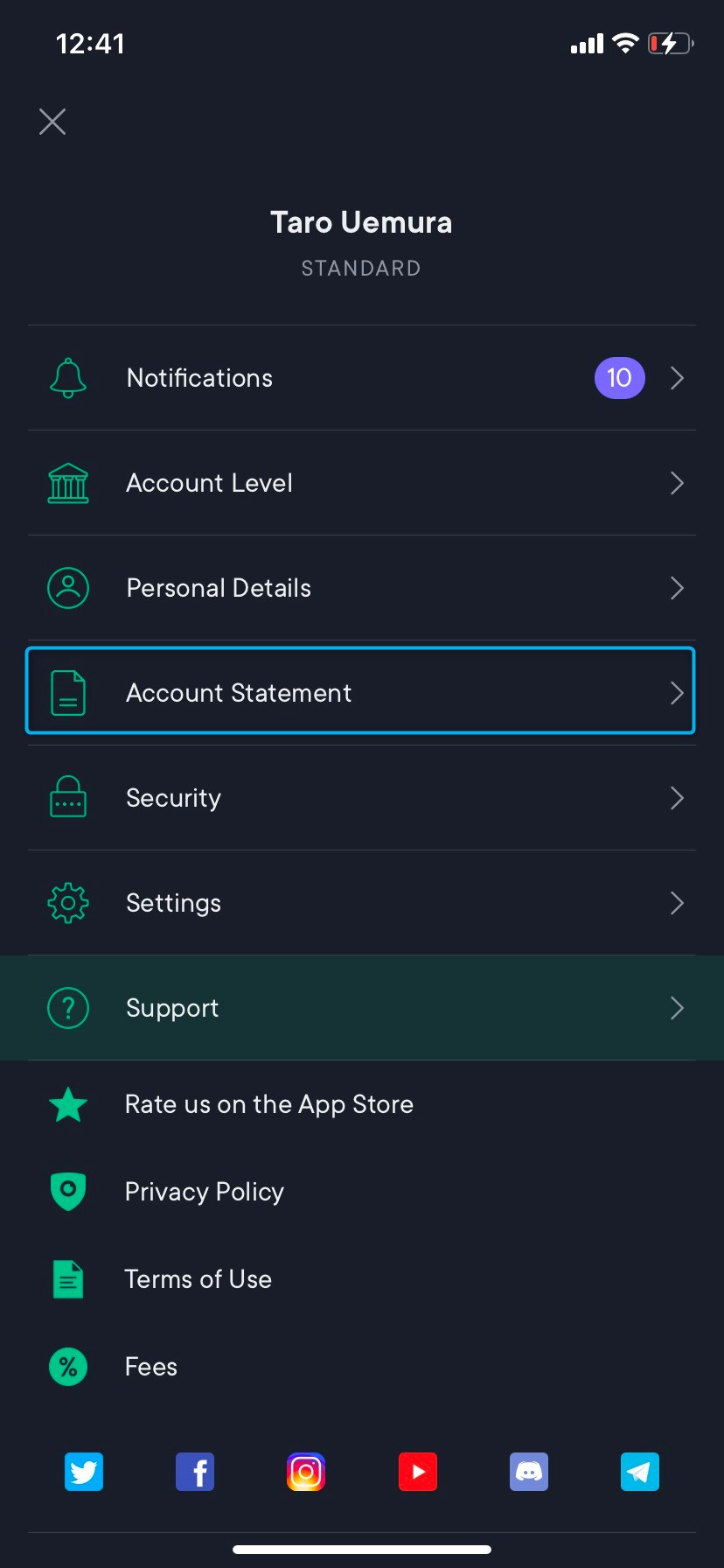Tap the Security padlock icon
This screenshot has height=1568, width=724.
pos(68,798)
